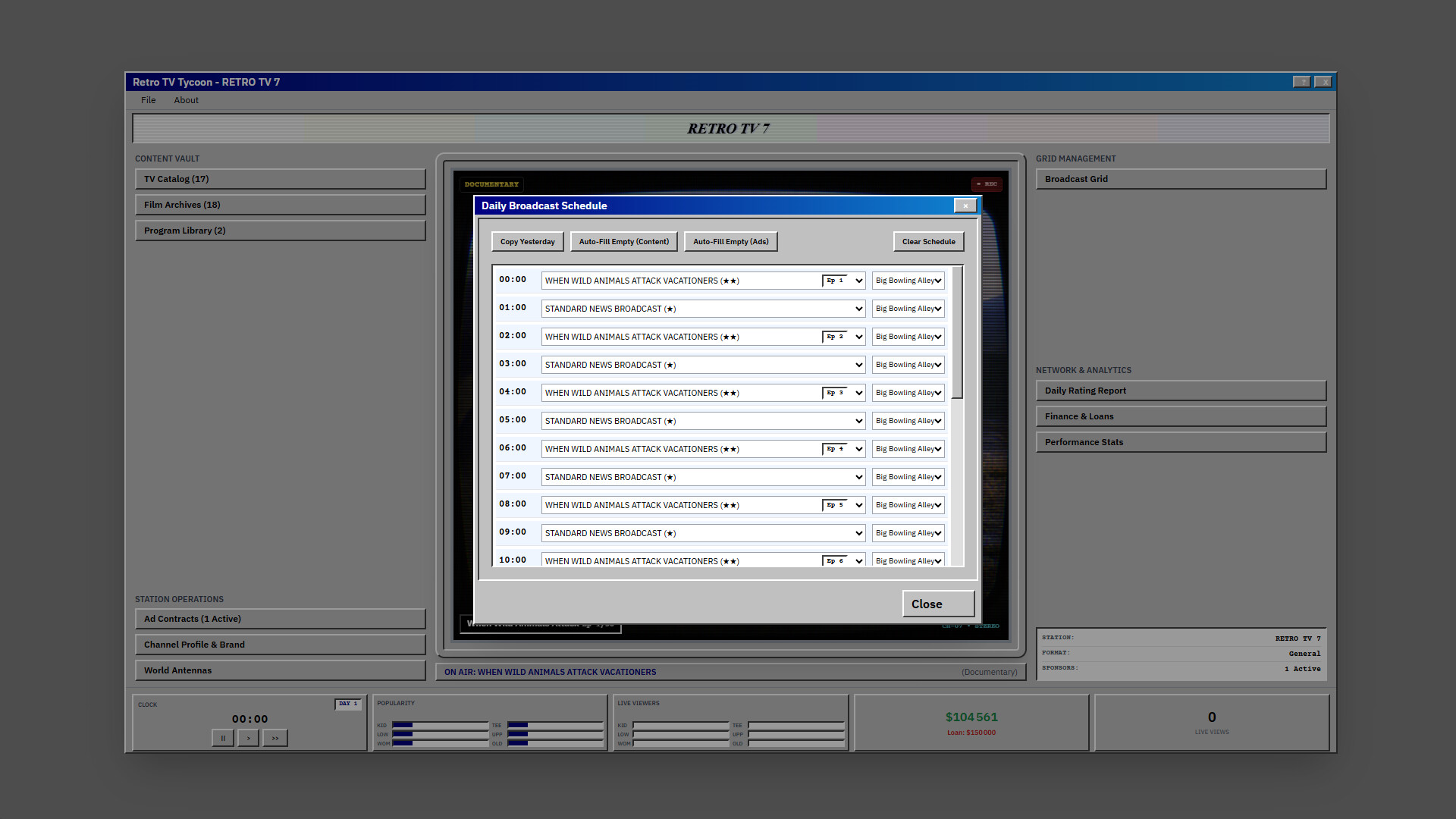Open the 09:00 ad sponsor dropdown
The height and width of the screenshot is (819, 1456).
click(908, 533)
